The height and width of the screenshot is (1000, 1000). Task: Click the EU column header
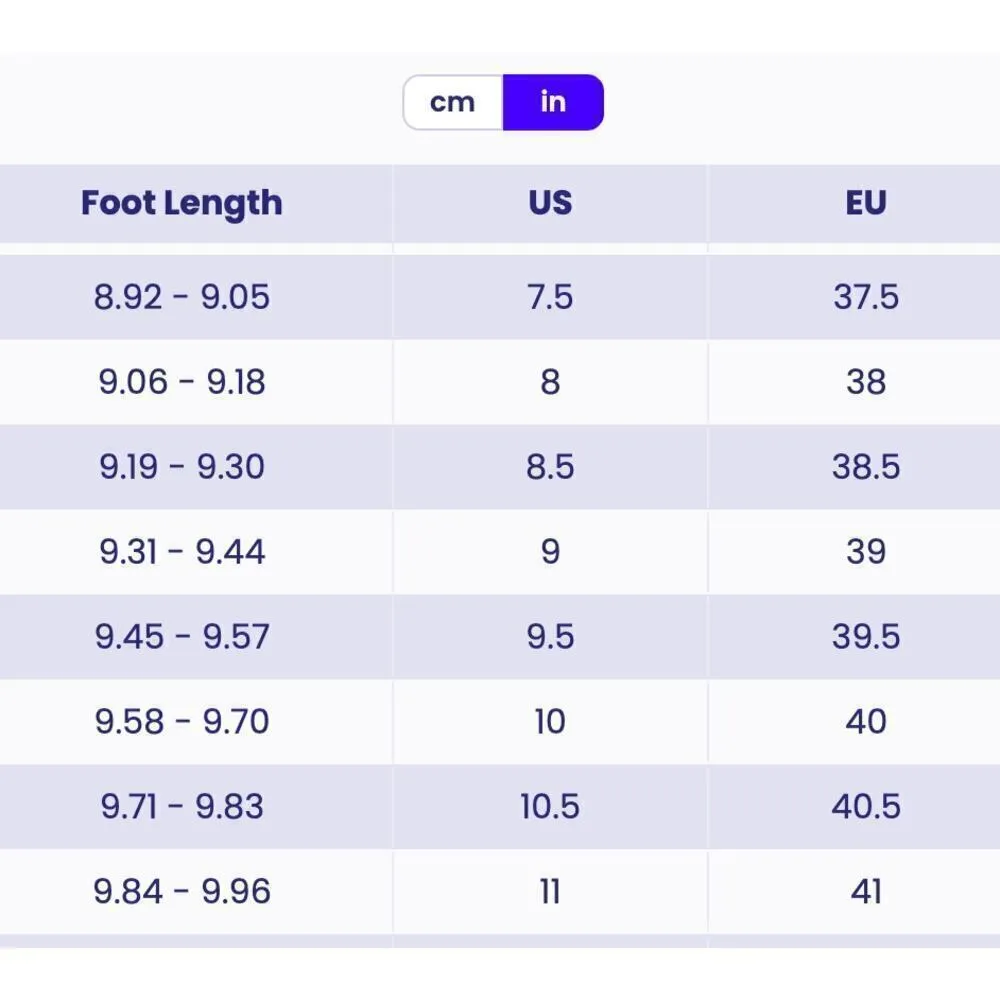click(866, 203)
